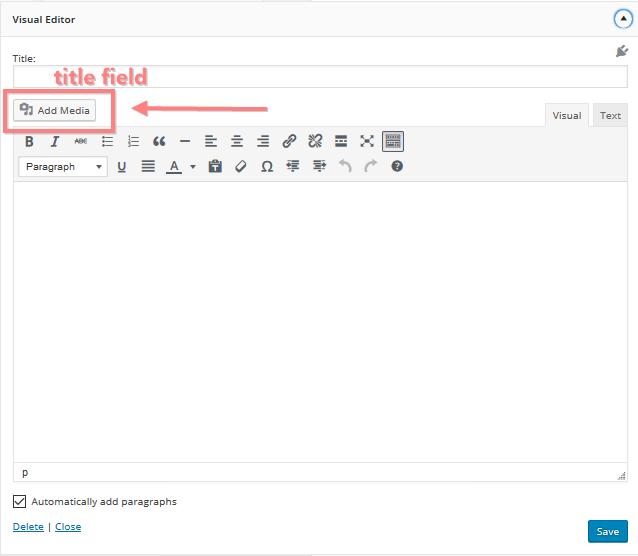Viewport: 638px width, 556px height.
Task: Switch to the Visual tab
Action: coord(567,116)
